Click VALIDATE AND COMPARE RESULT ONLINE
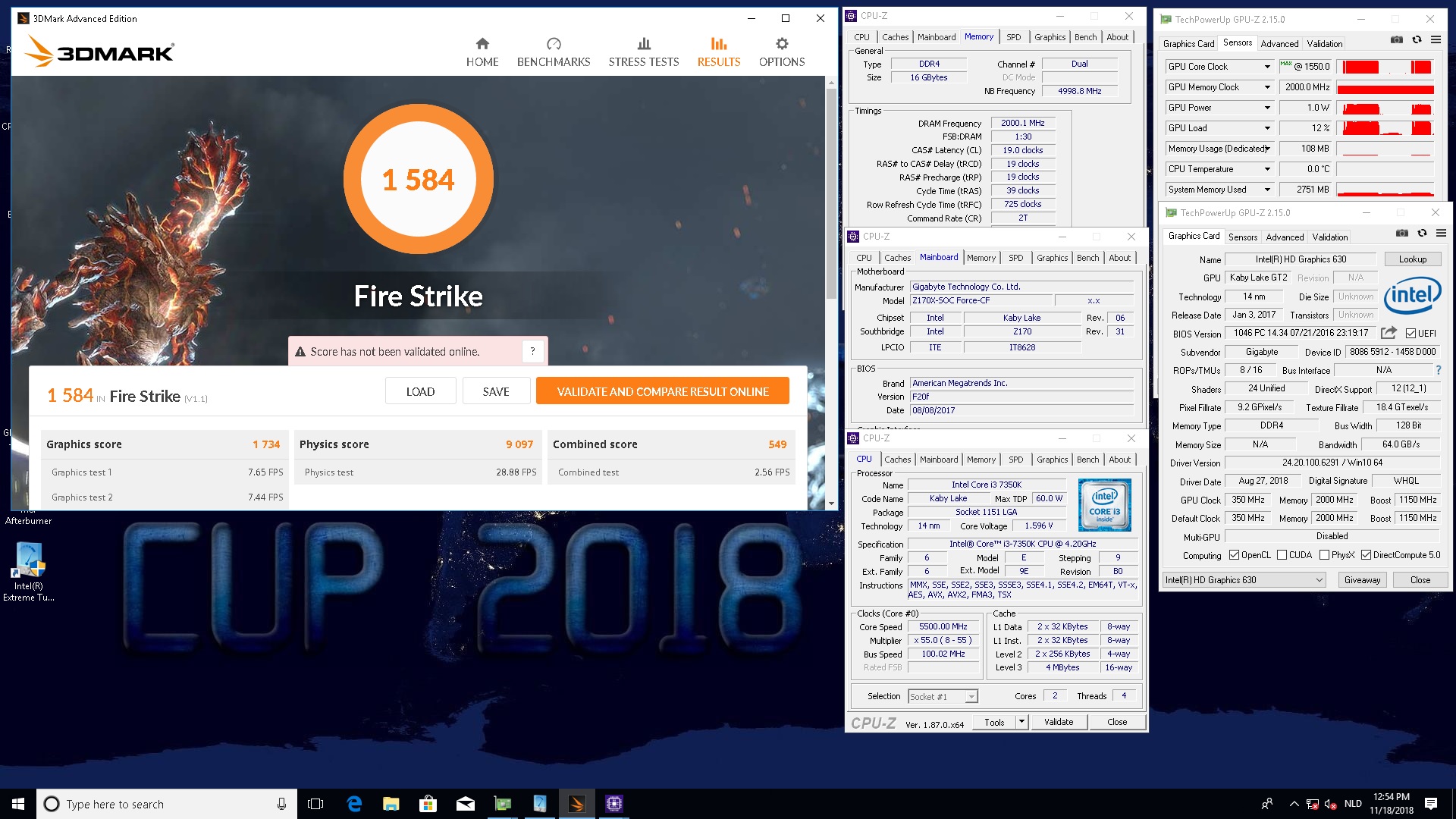 (663, 391)
